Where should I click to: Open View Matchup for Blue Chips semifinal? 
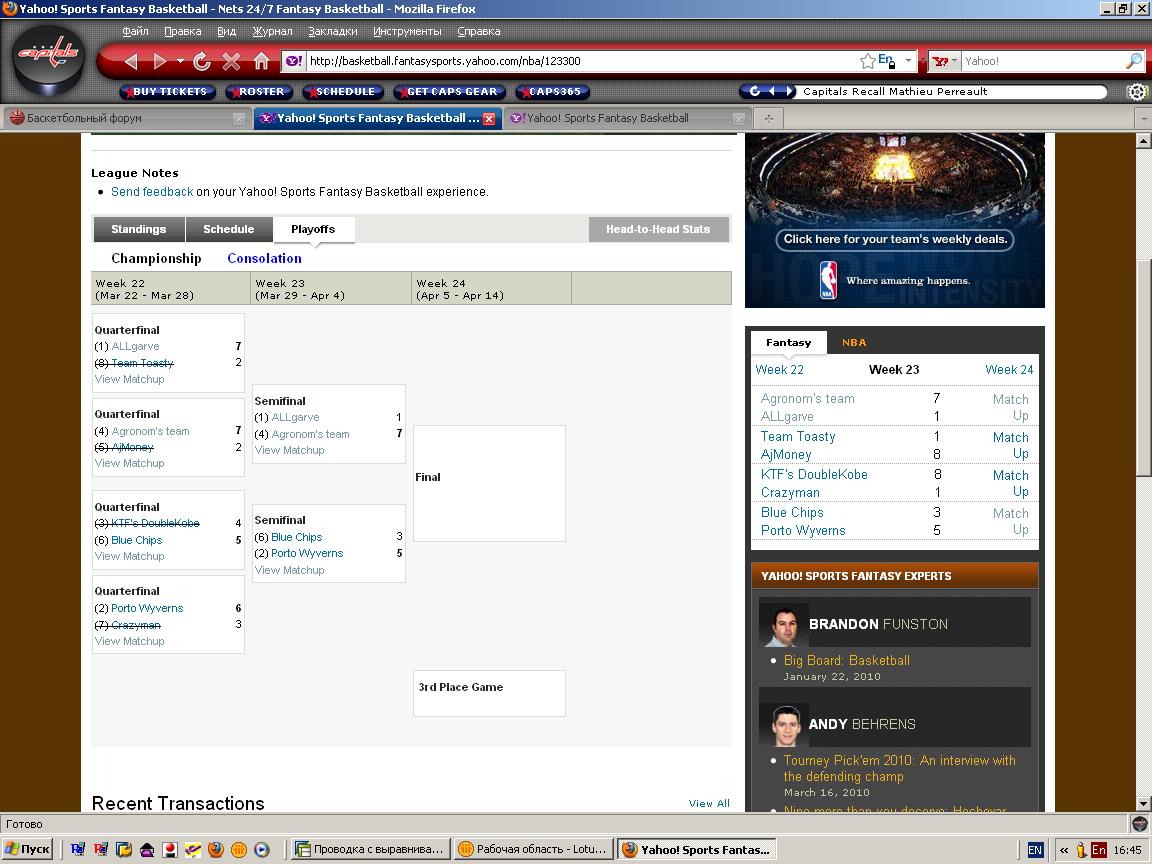pos(289,570)
